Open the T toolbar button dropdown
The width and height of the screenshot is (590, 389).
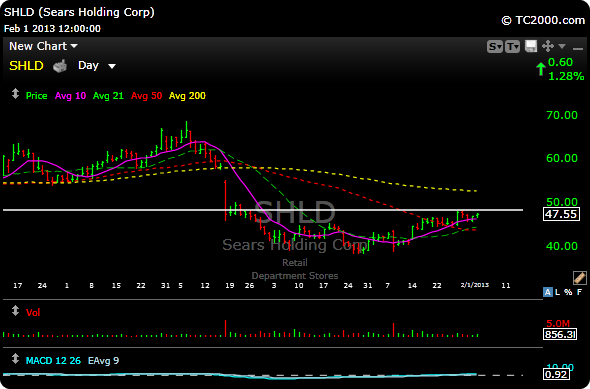click(x=512, y=47)
